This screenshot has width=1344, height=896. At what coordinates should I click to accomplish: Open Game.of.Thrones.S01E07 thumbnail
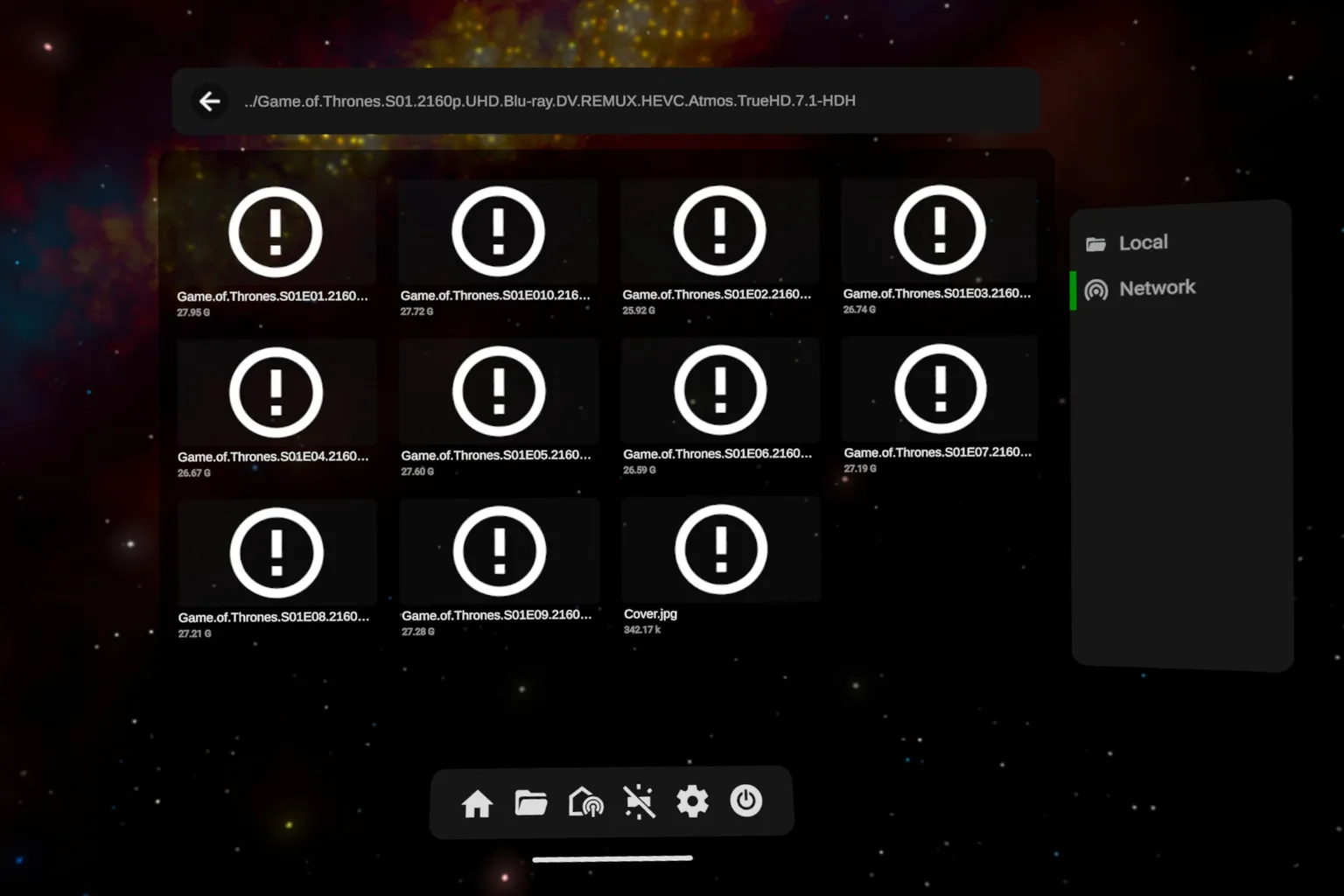point(940,389)
